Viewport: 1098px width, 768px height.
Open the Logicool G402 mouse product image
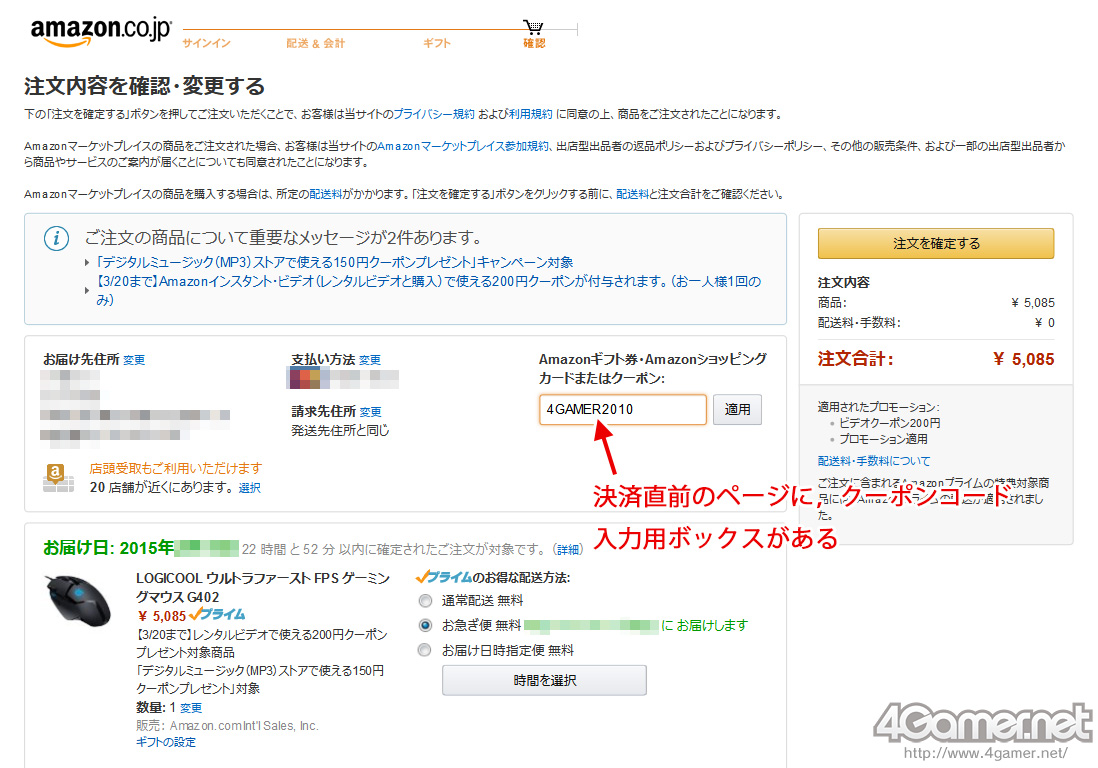tap(78, 601)
